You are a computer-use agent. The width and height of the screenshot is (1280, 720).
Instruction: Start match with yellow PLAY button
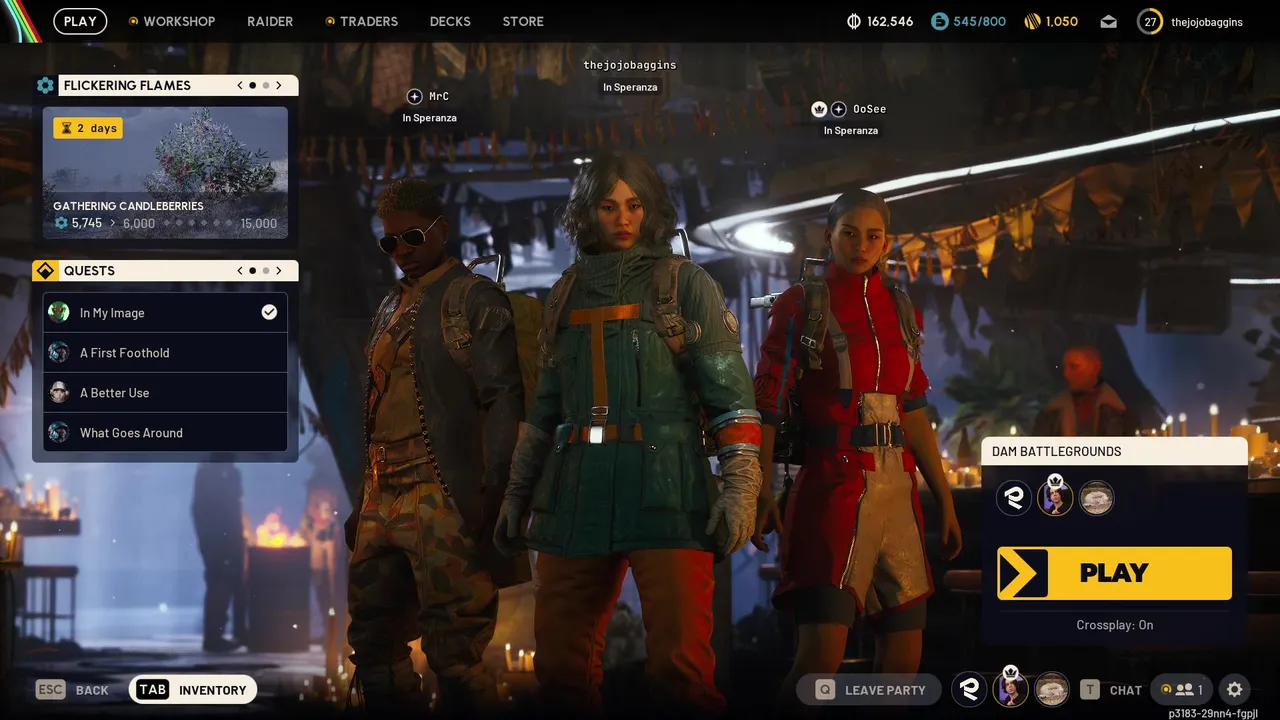[x=1114, y=573]
